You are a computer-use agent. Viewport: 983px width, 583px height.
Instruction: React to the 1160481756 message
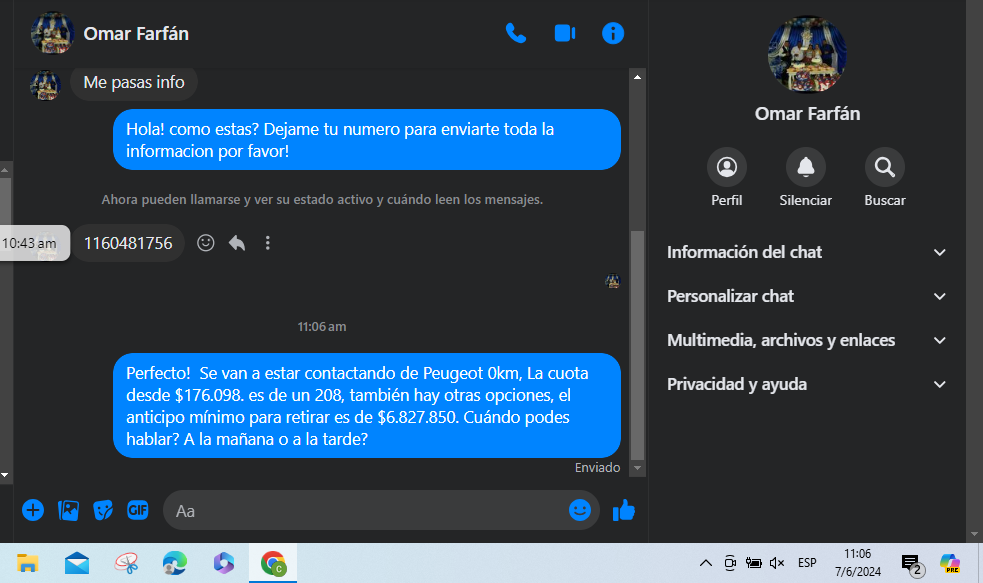pyautogui.click(x=206, y=243)
